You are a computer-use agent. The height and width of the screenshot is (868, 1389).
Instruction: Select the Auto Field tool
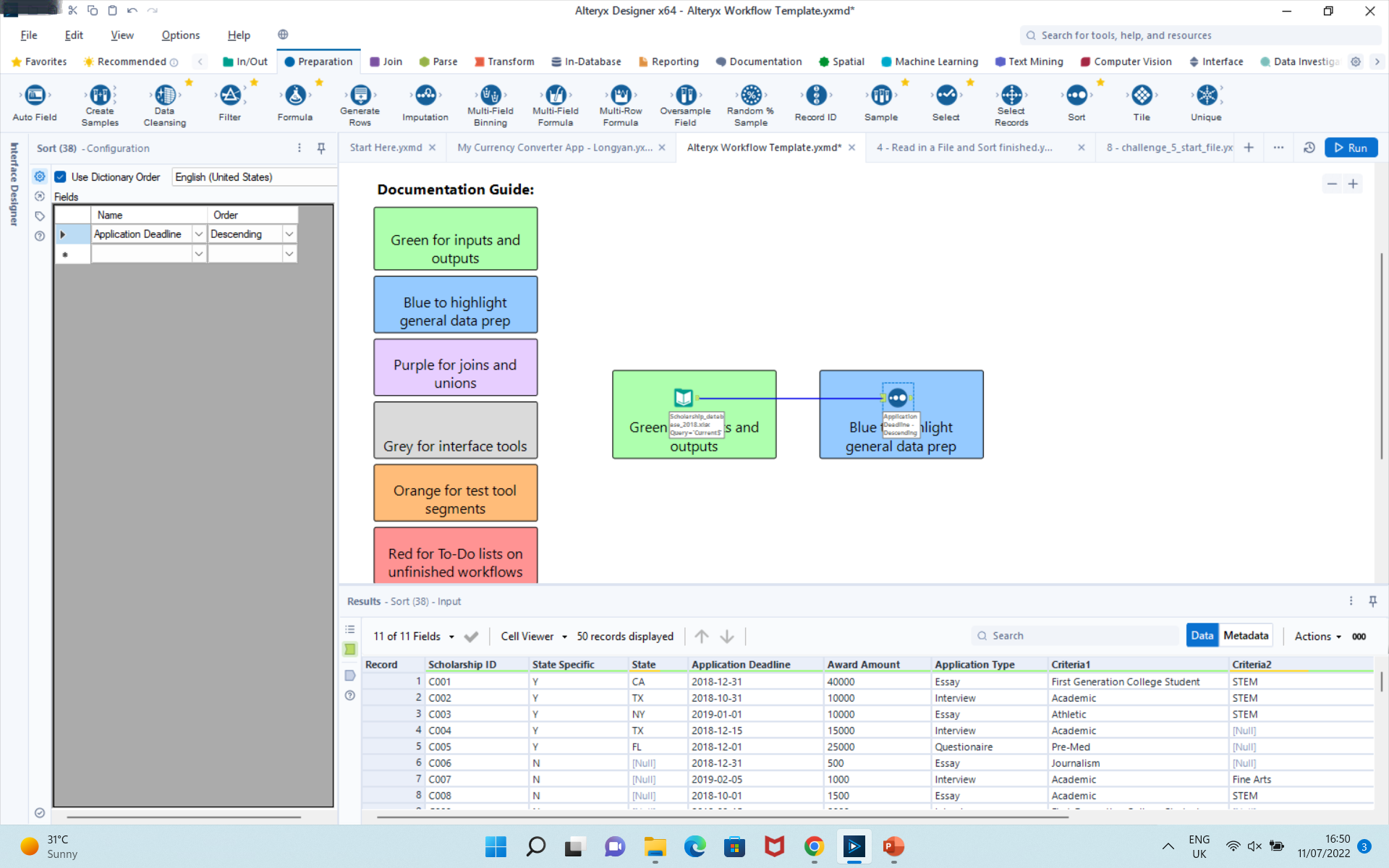coord(35,103)
